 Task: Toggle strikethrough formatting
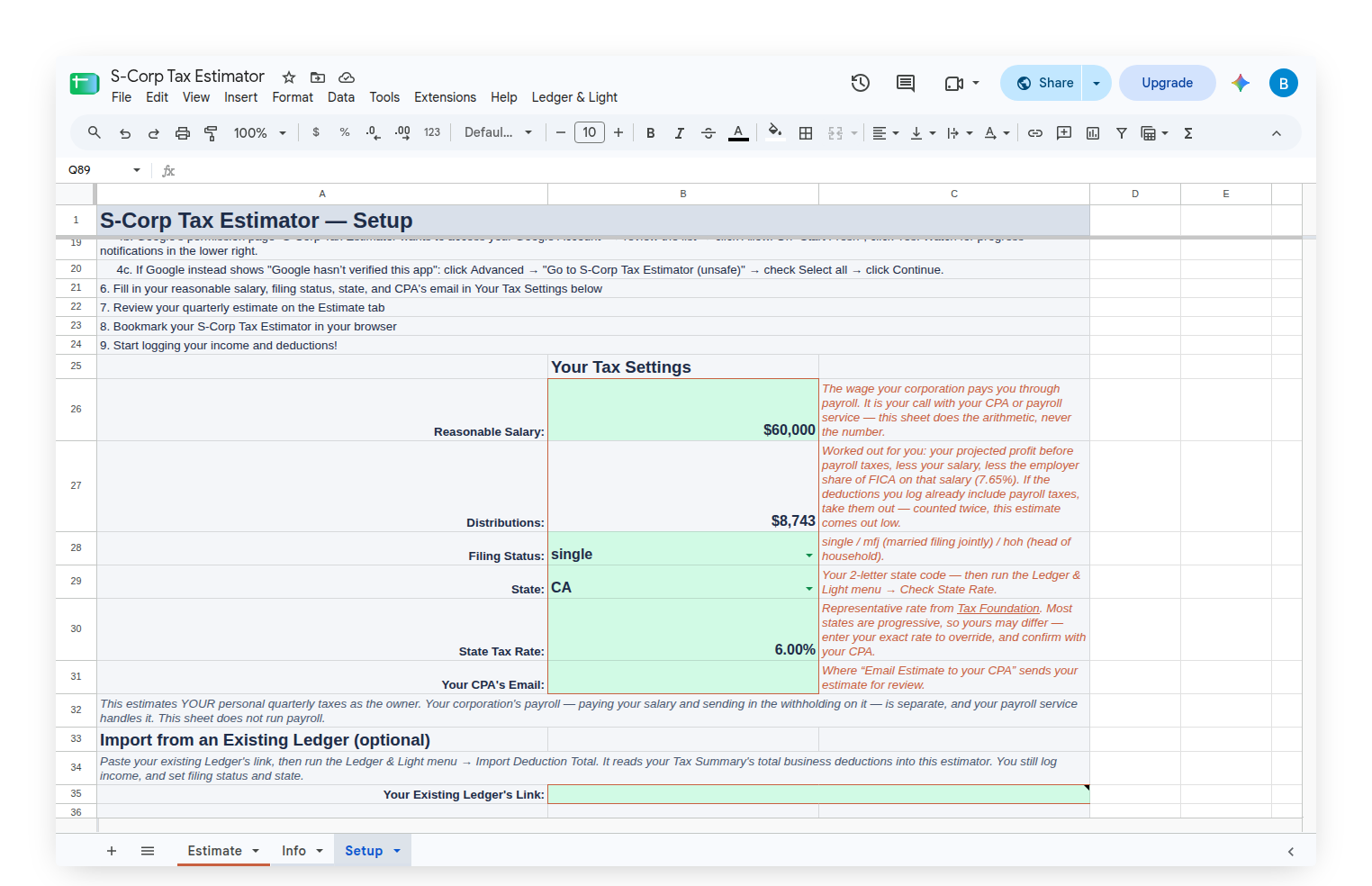pos(709,133)
